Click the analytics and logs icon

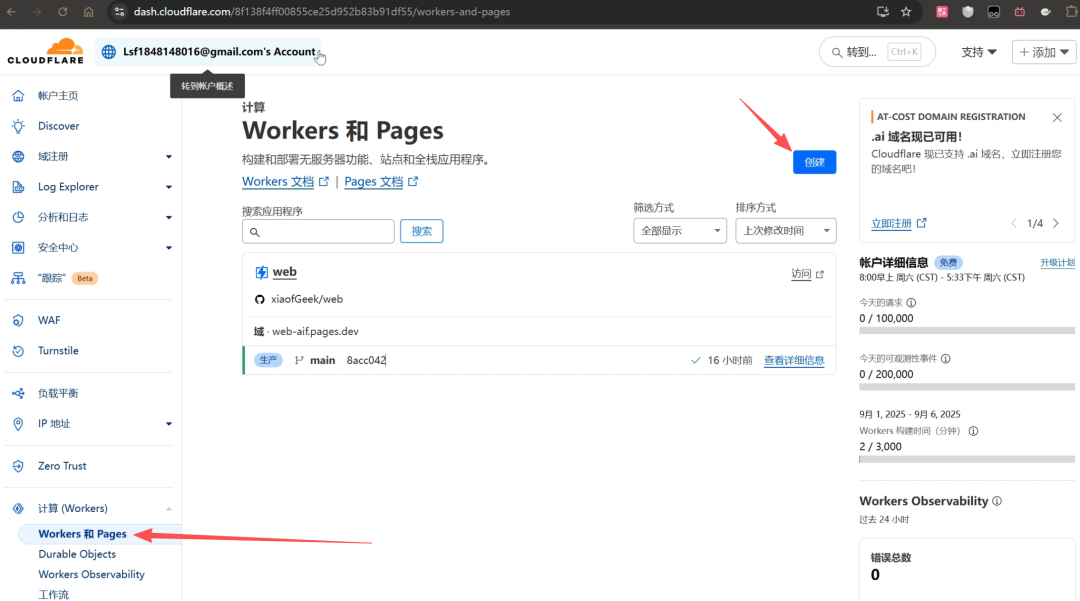(x=19, y=217)
